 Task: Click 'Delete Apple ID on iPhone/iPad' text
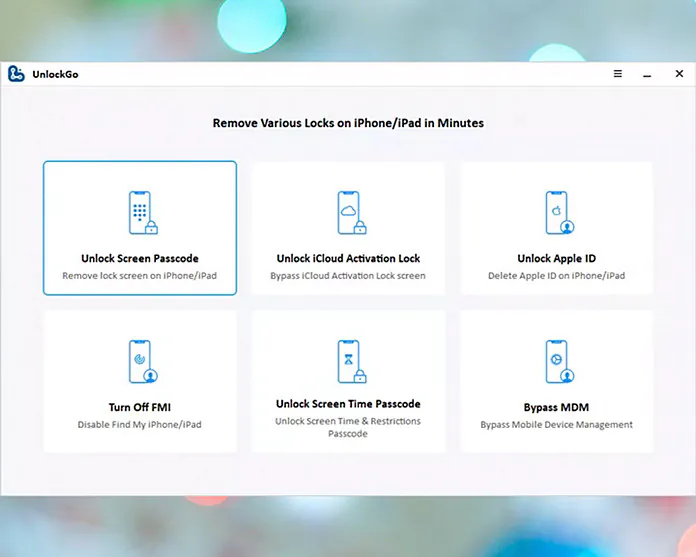coord(557,276)
